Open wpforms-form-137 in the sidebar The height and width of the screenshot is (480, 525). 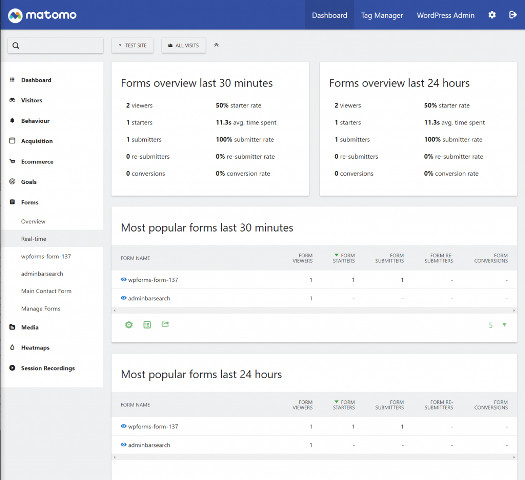coord(46,256)
